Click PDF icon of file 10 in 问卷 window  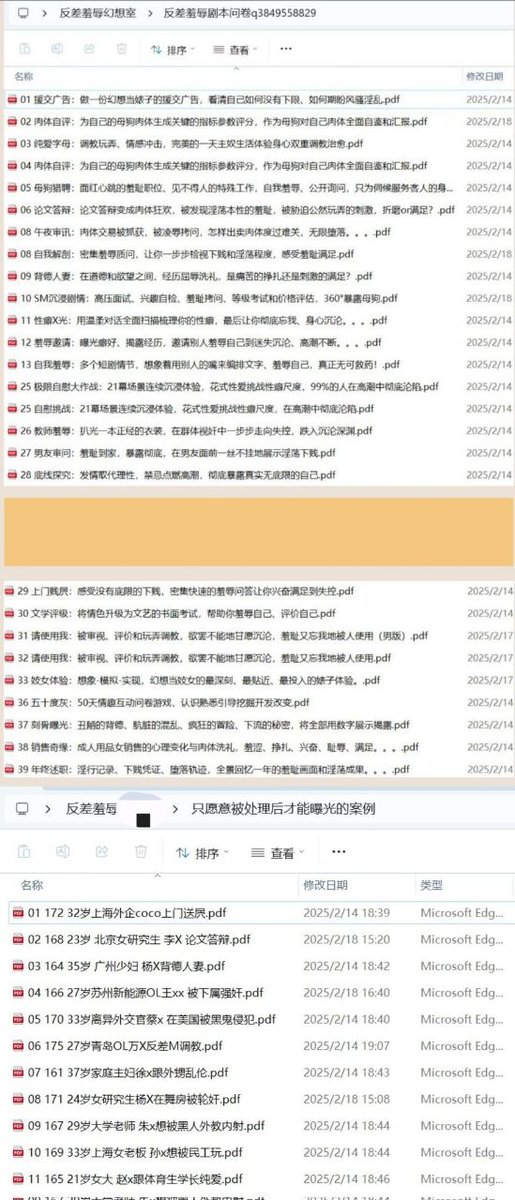pyautogui.click(x=12, y=298)
